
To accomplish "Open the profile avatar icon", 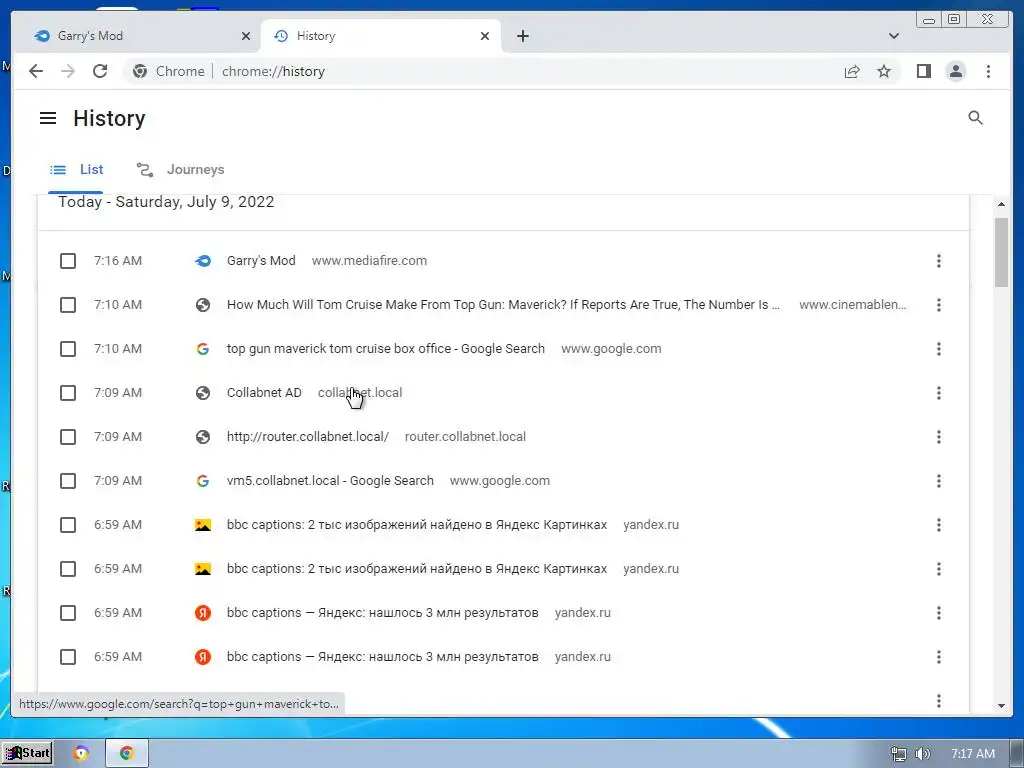I will click(x=955, y=71).
